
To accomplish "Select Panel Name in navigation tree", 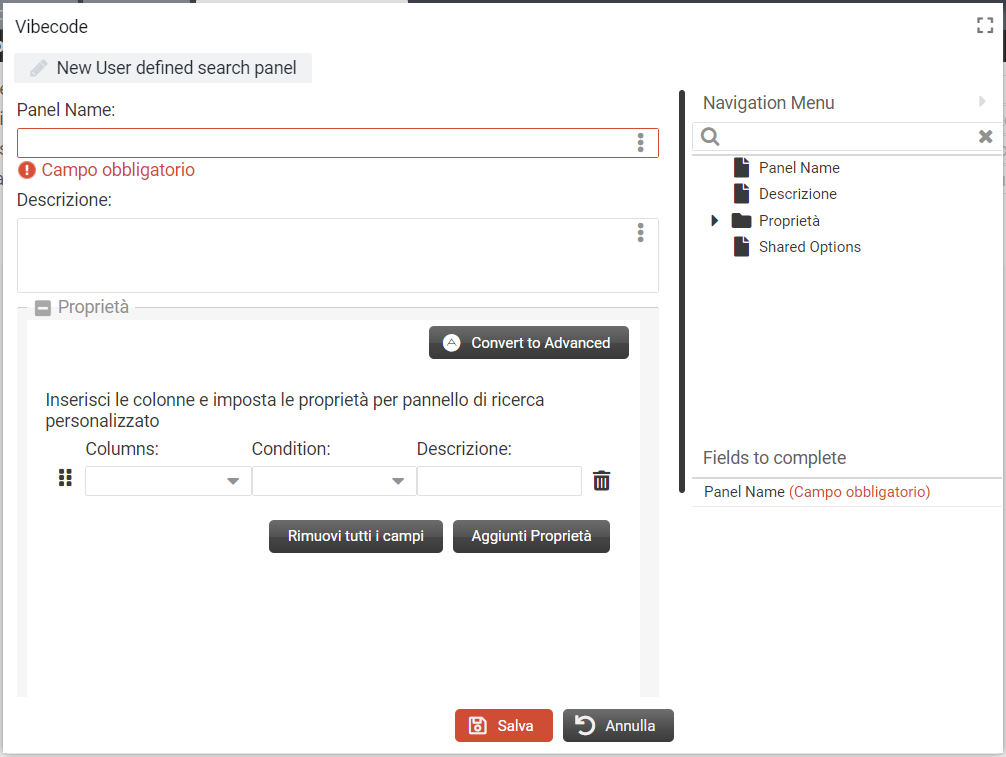I will tap(798, 168).
